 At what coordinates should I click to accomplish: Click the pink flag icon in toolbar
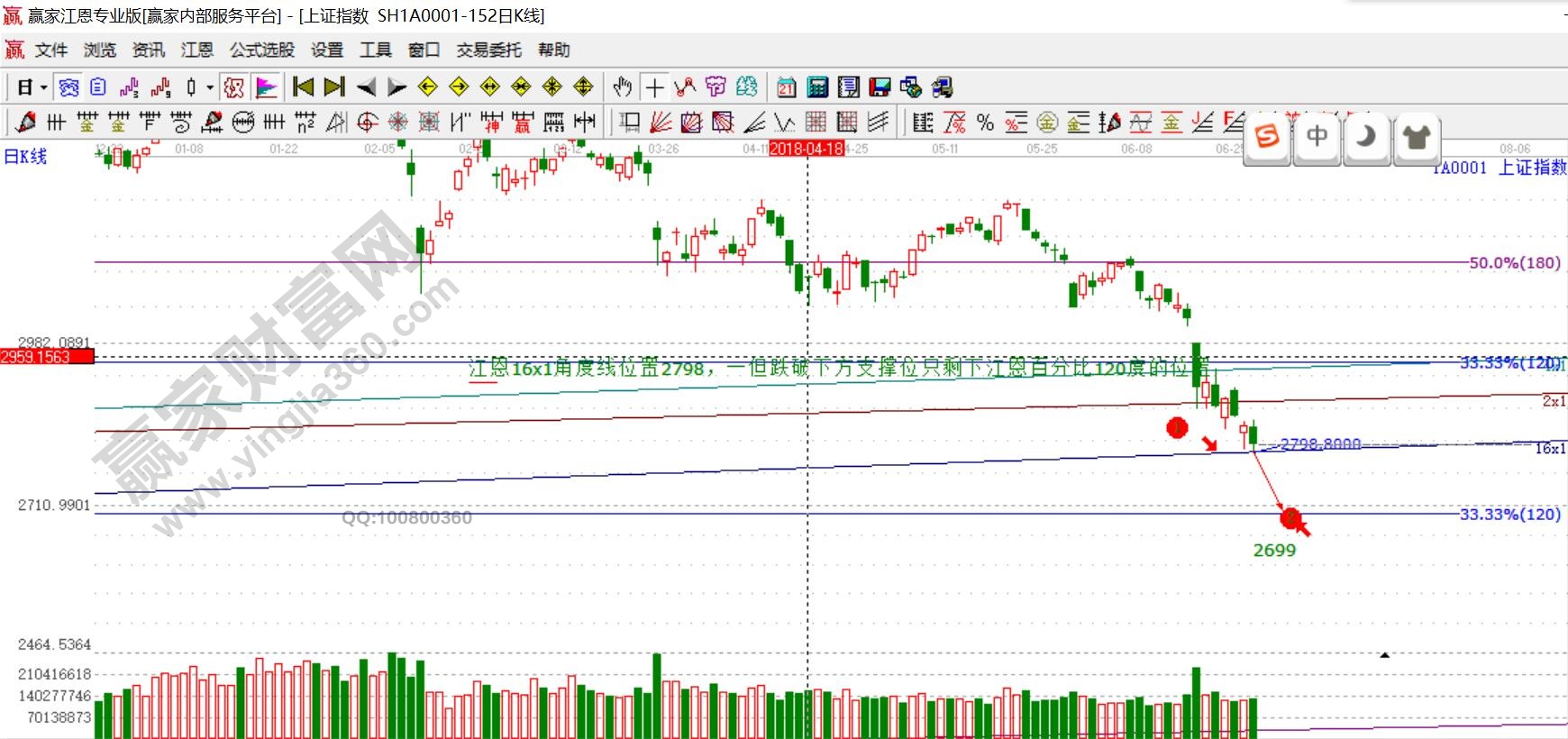pyautogui.click(x=267, y=87)
